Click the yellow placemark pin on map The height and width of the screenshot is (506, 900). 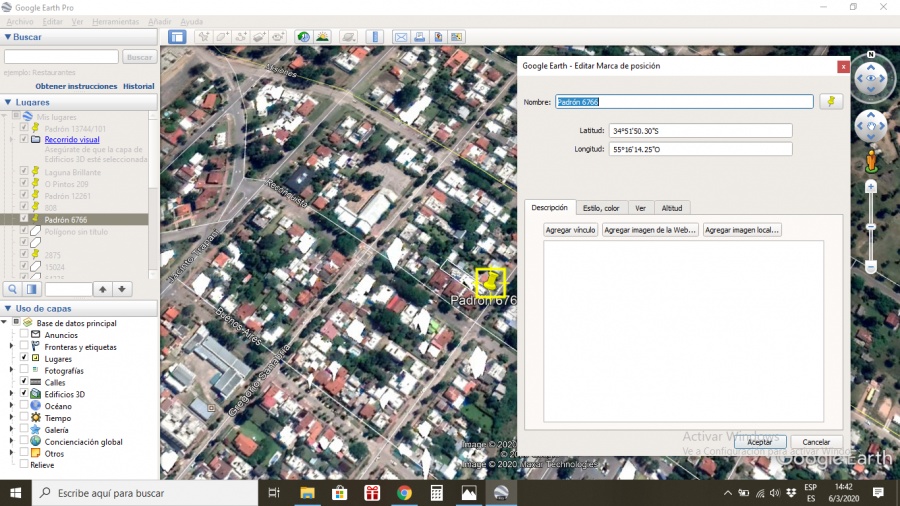coord(490,282)
